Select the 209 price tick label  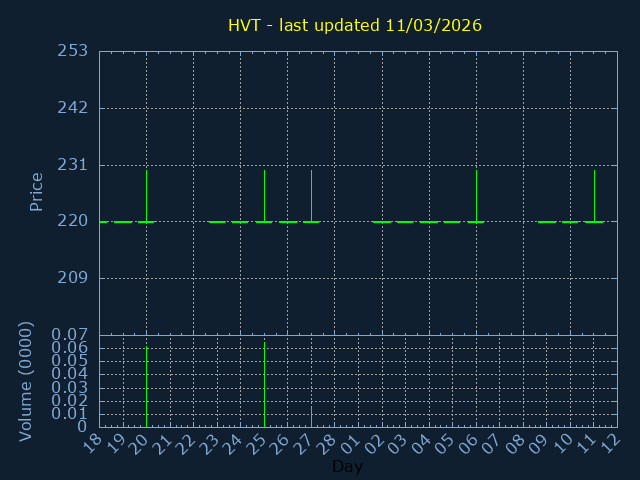point(72,278)
